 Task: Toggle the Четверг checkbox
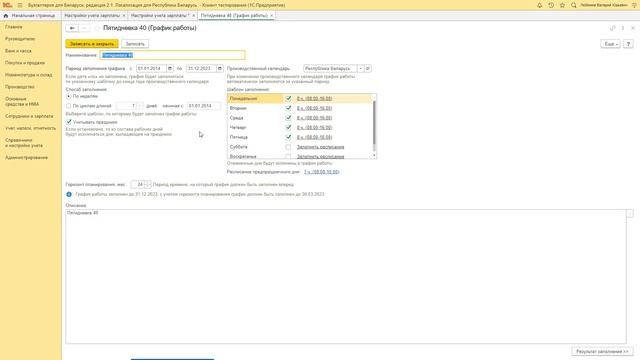tap(288, 127)
